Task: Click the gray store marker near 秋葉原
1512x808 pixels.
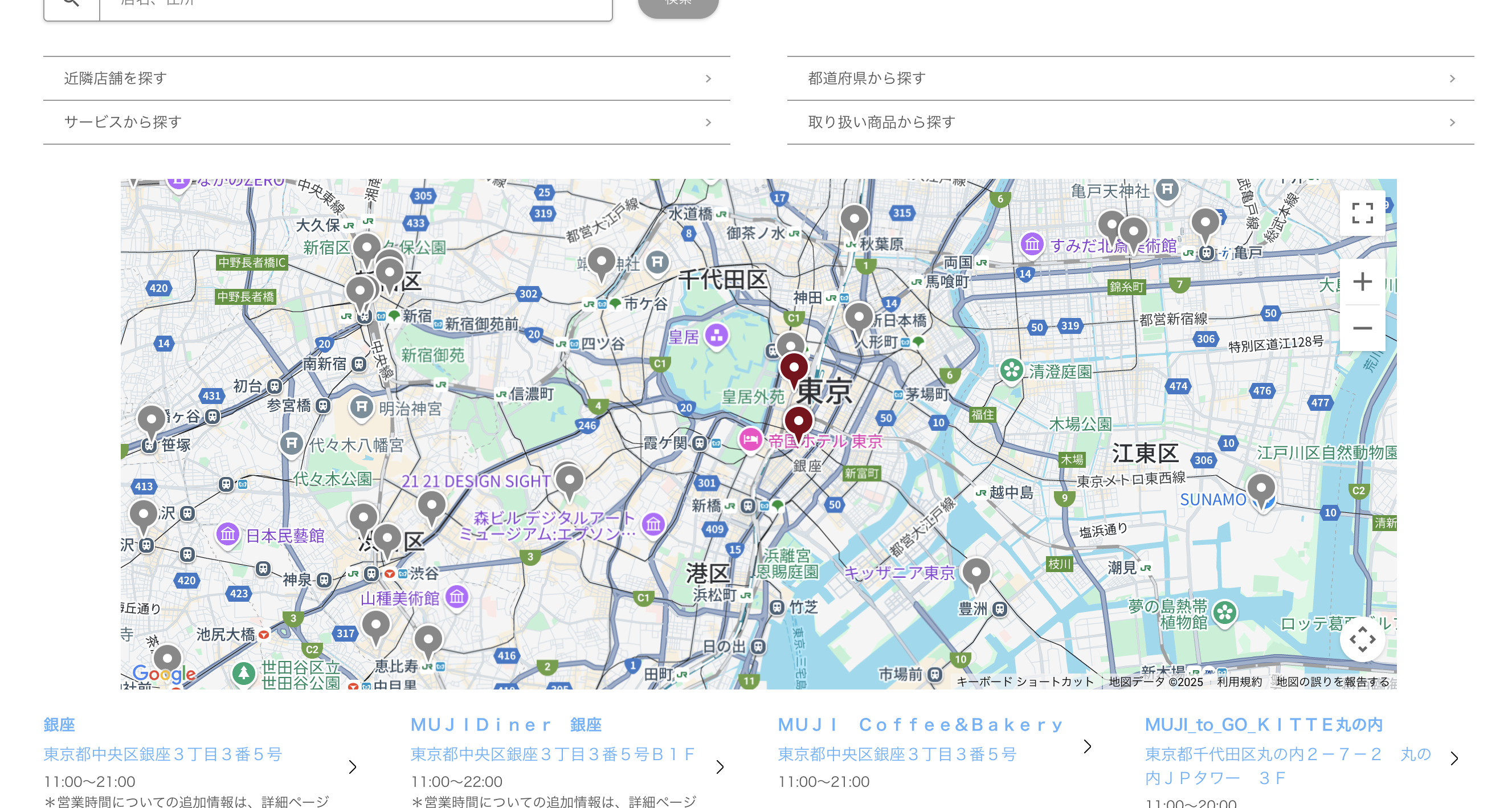Action: (x=855, y=219)
